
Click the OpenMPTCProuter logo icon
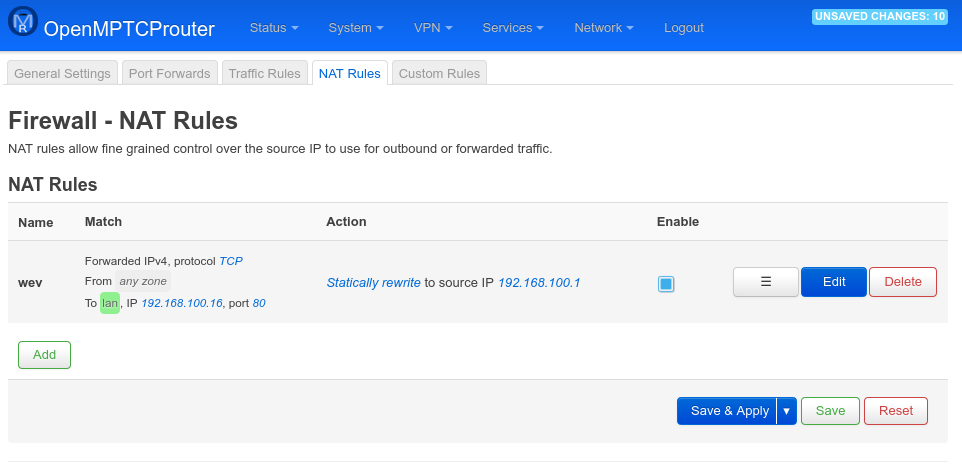point(23,21)
